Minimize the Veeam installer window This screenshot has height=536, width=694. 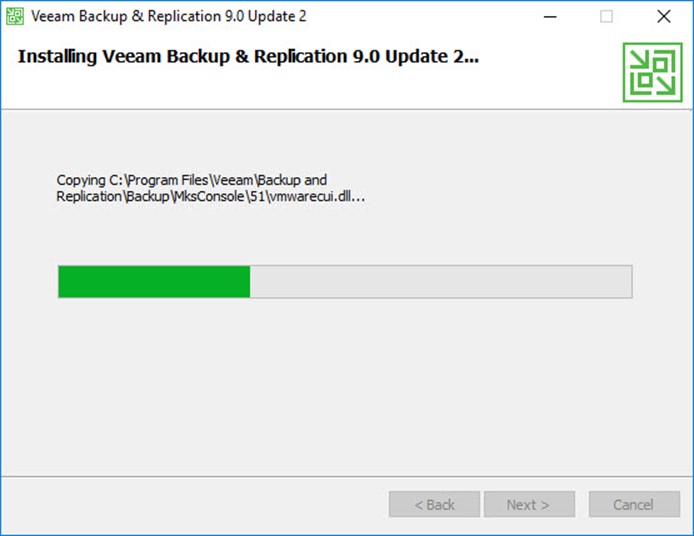coord(550,17)
